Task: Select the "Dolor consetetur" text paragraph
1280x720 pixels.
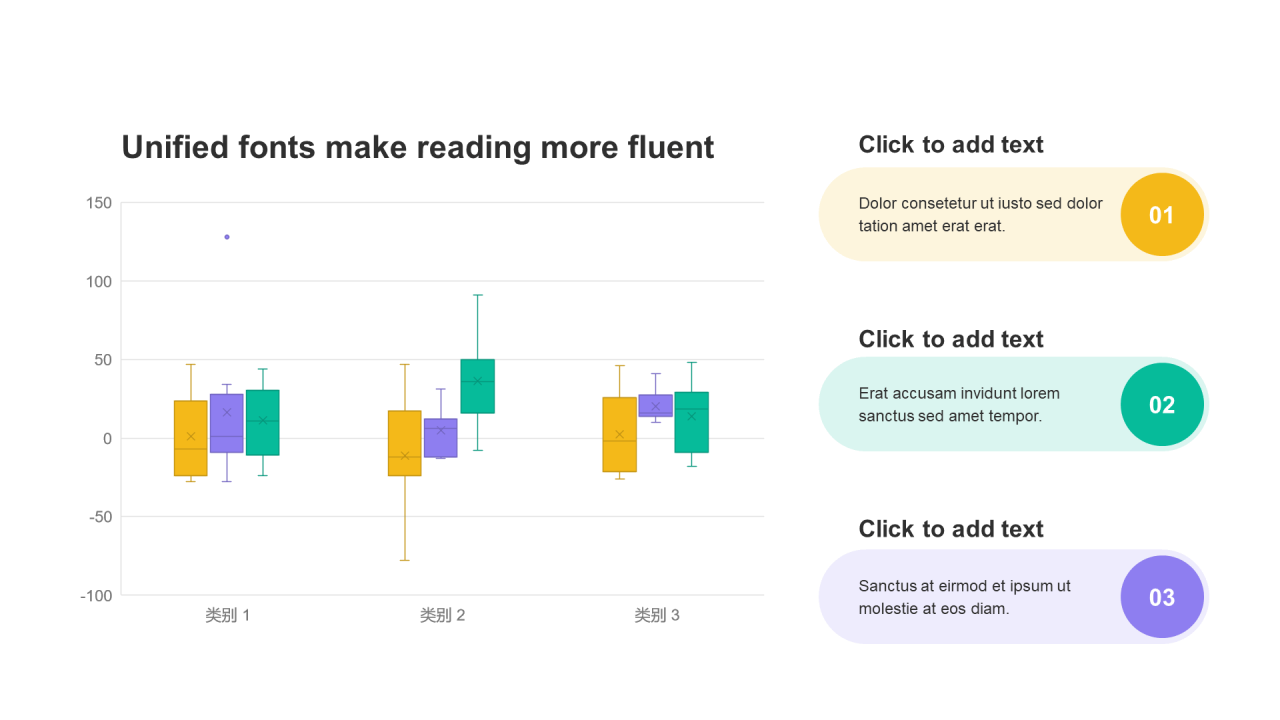Action: pyautogui.click(x=980, y=215)
